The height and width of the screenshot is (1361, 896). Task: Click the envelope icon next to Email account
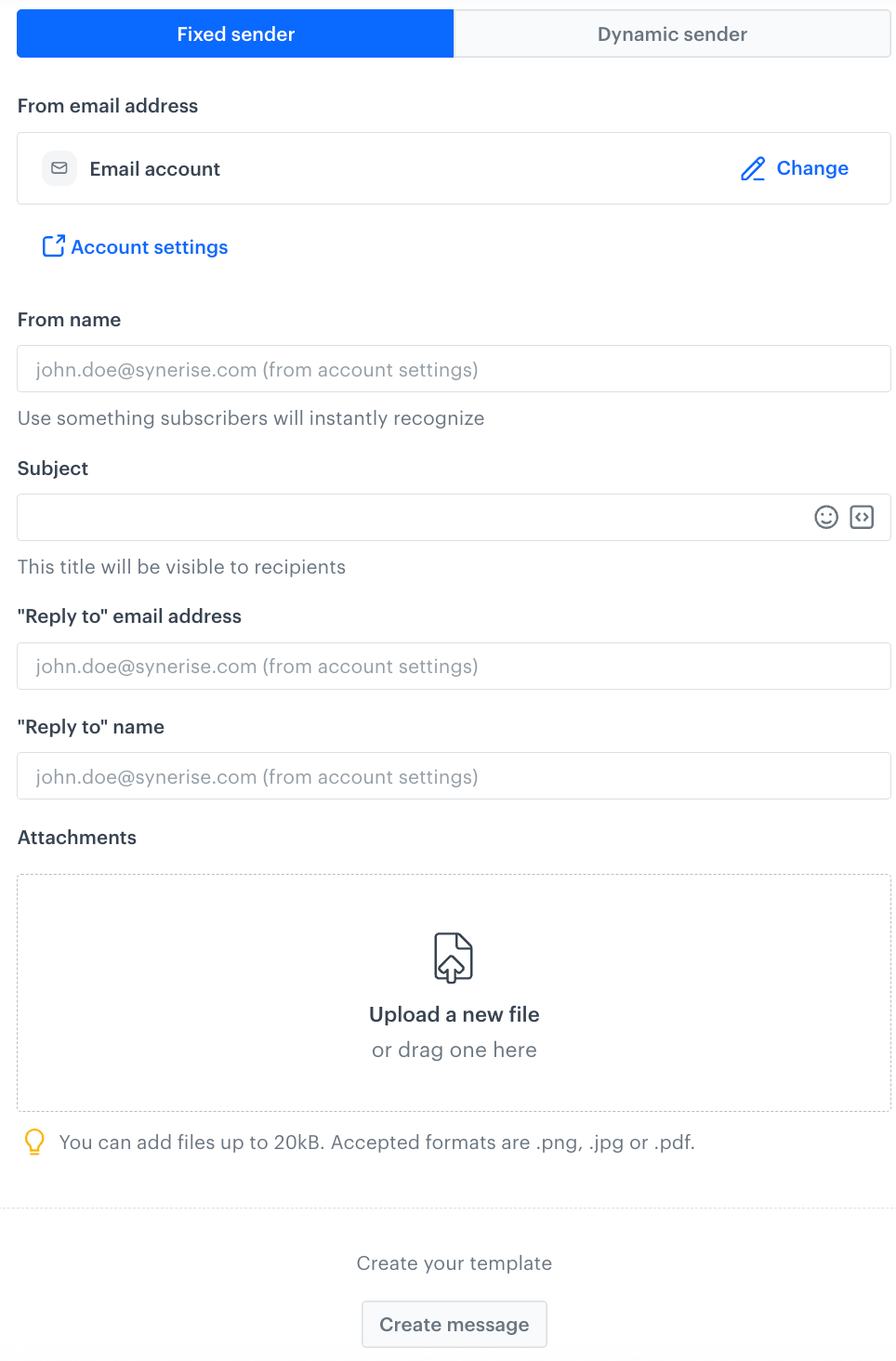59,168
